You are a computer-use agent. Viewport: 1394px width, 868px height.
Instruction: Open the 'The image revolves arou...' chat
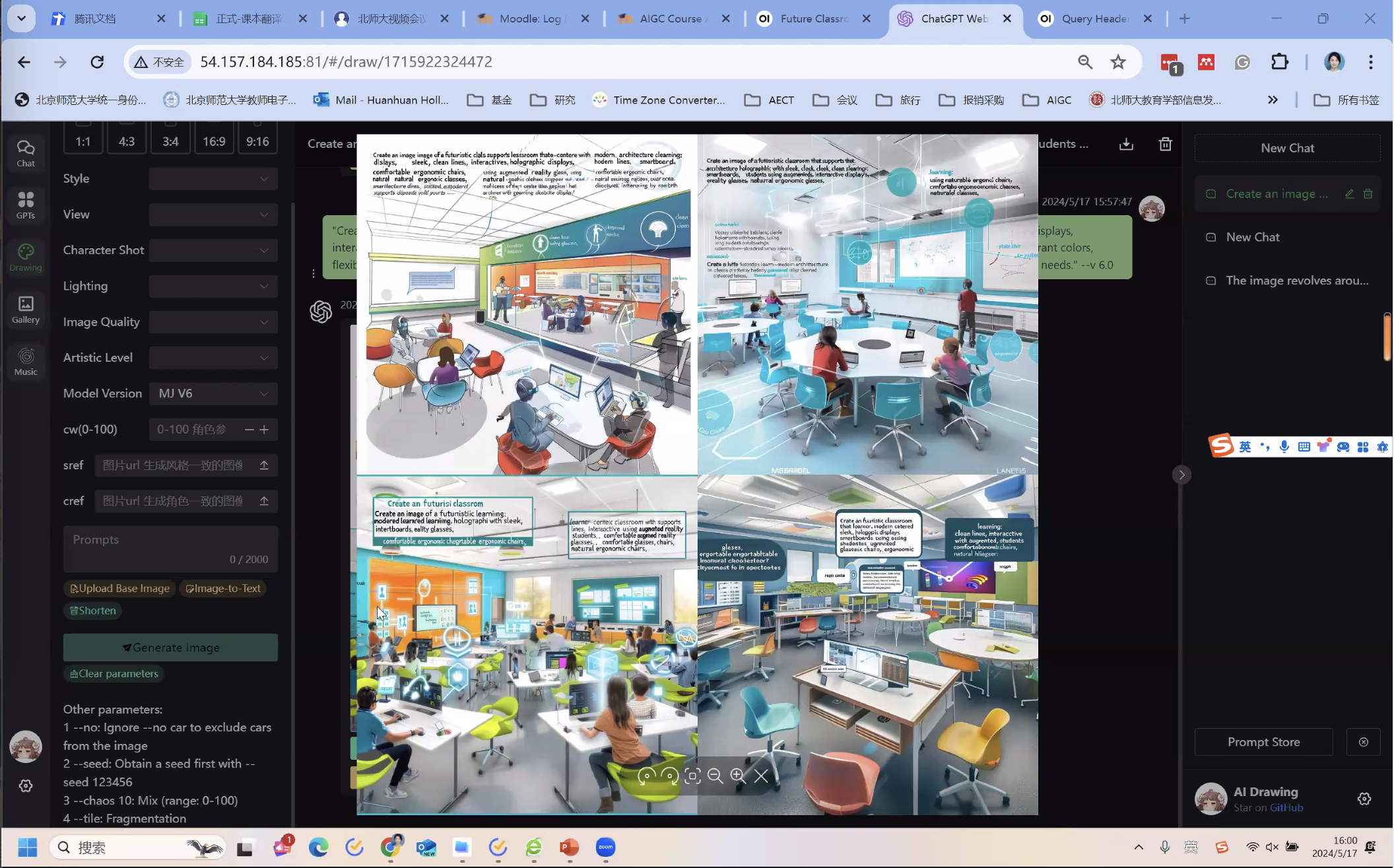[x=1296, y=281]
